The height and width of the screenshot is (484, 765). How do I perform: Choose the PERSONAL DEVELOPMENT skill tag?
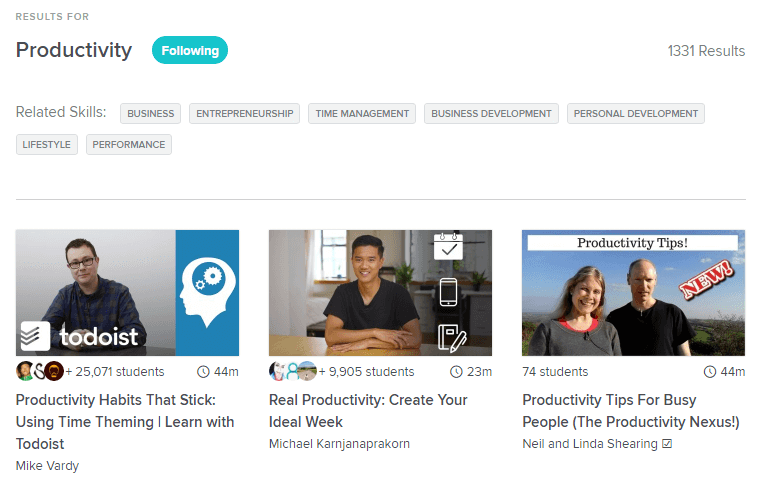point(636,113)
